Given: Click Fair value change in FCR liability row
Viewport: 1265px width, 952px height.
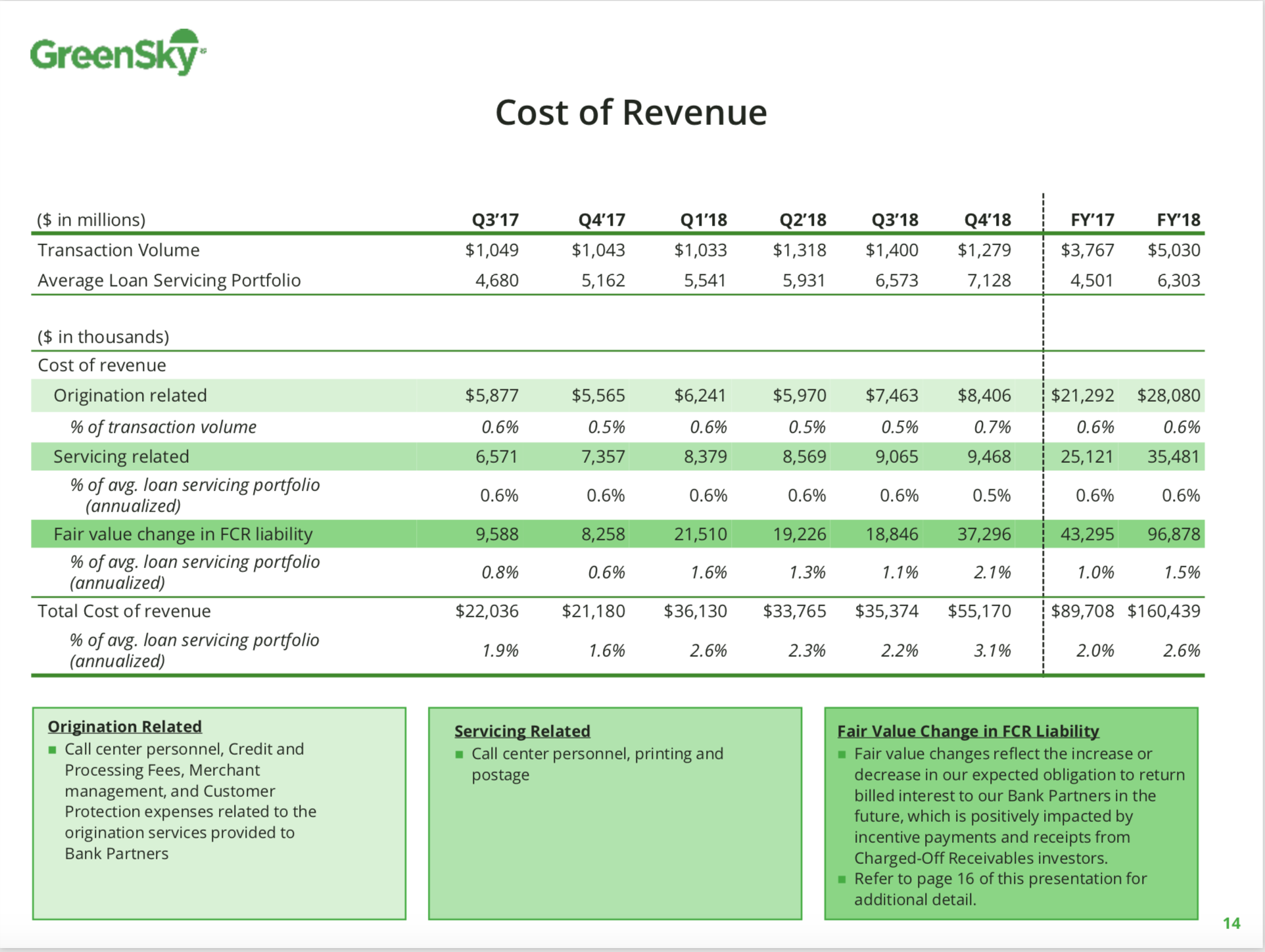Looking at the screenshot, I should pyautogui.click(x=183, y=534).
